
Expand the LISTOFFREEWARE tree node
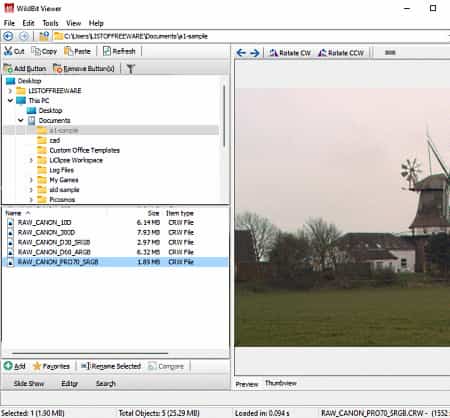10,91
